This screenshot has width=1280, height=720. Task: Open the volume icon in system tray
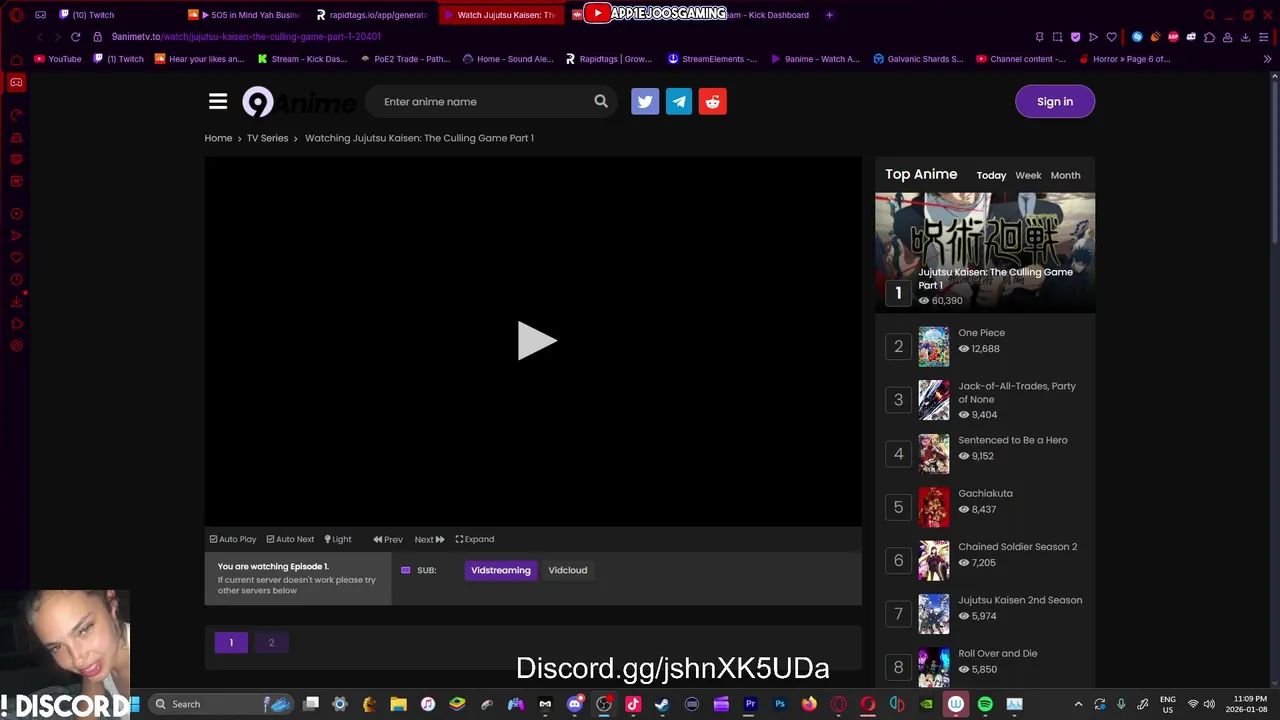[x=1209, y=704]
